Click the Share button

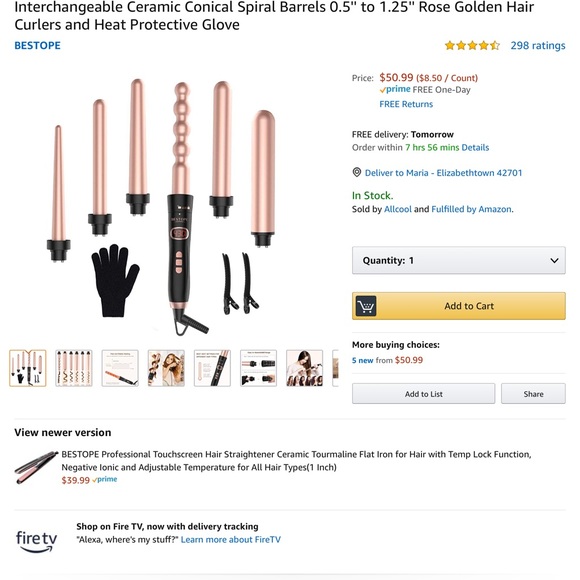(x=533, y=394)
